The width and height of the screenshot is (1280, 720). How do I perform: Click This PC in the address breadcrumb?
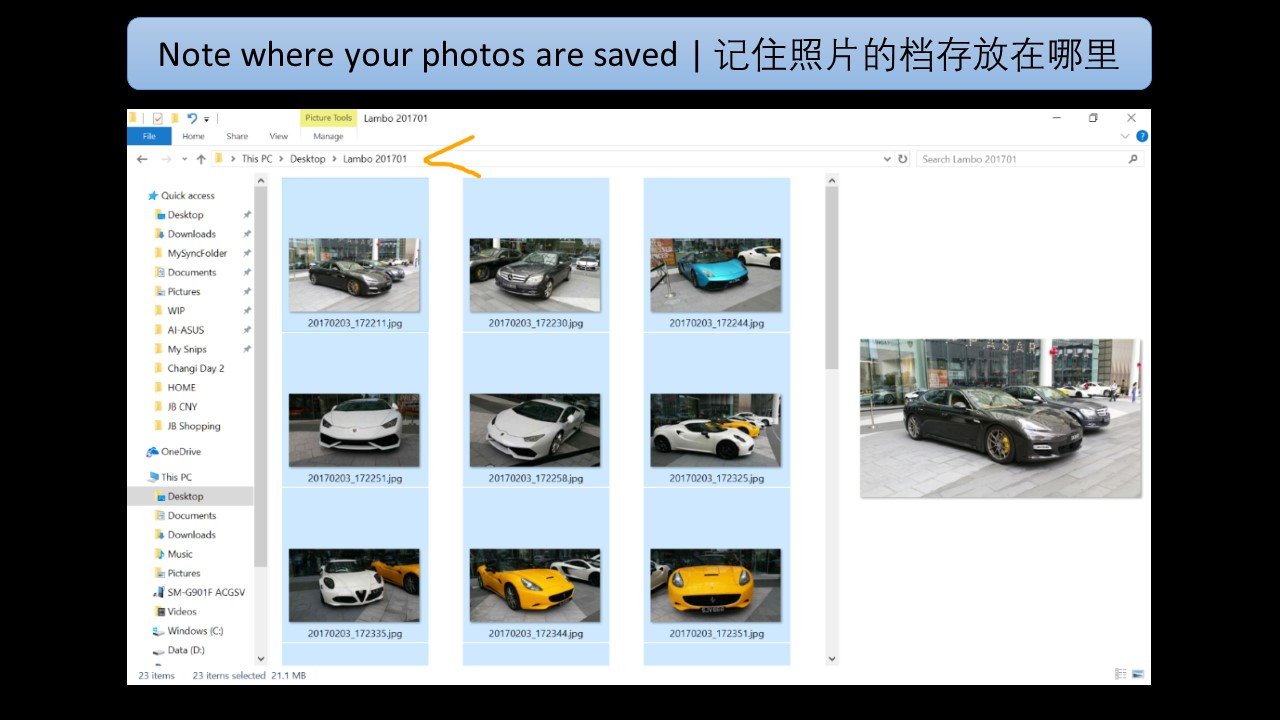click(x=257, y=159)
